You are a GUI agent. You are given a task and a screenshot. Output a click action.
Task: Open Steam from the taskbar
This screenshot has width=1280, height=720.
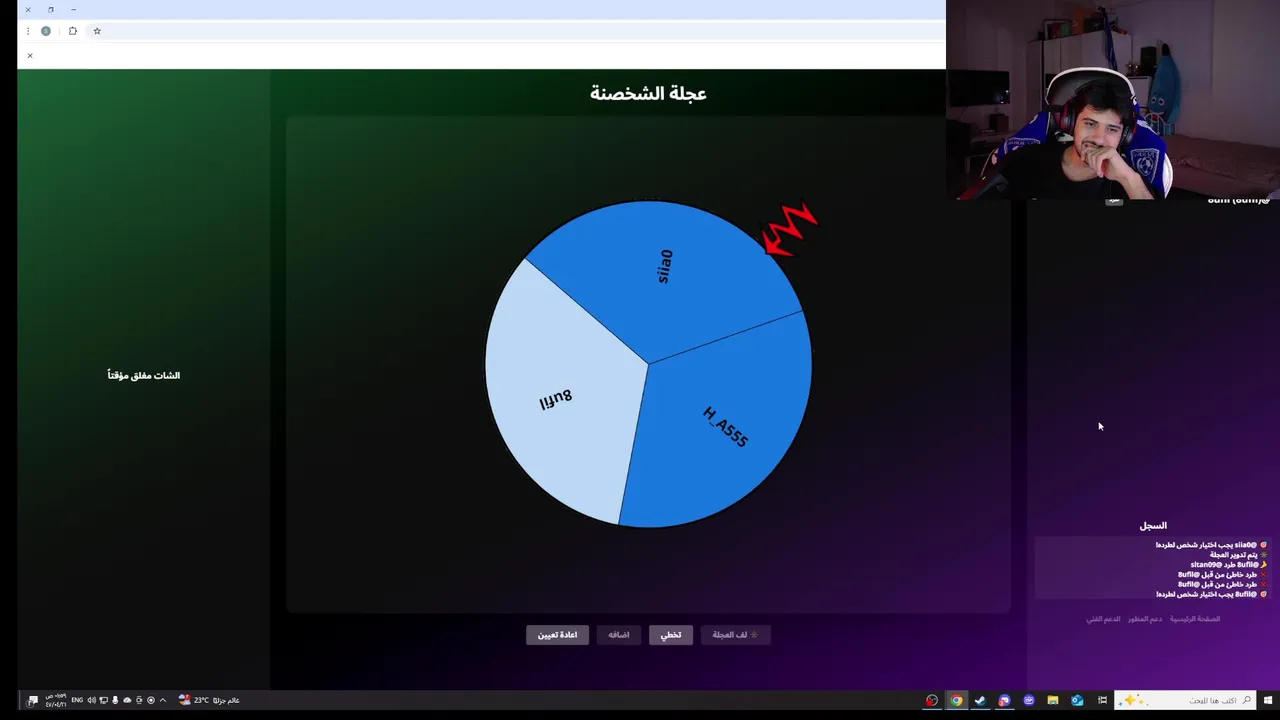coord(980,700)
